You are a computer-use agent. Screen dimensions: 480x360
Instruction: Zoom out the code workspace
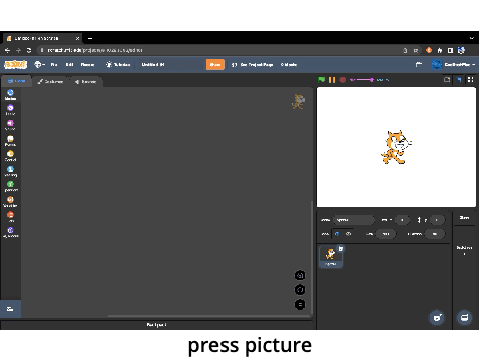click(300, 290)
